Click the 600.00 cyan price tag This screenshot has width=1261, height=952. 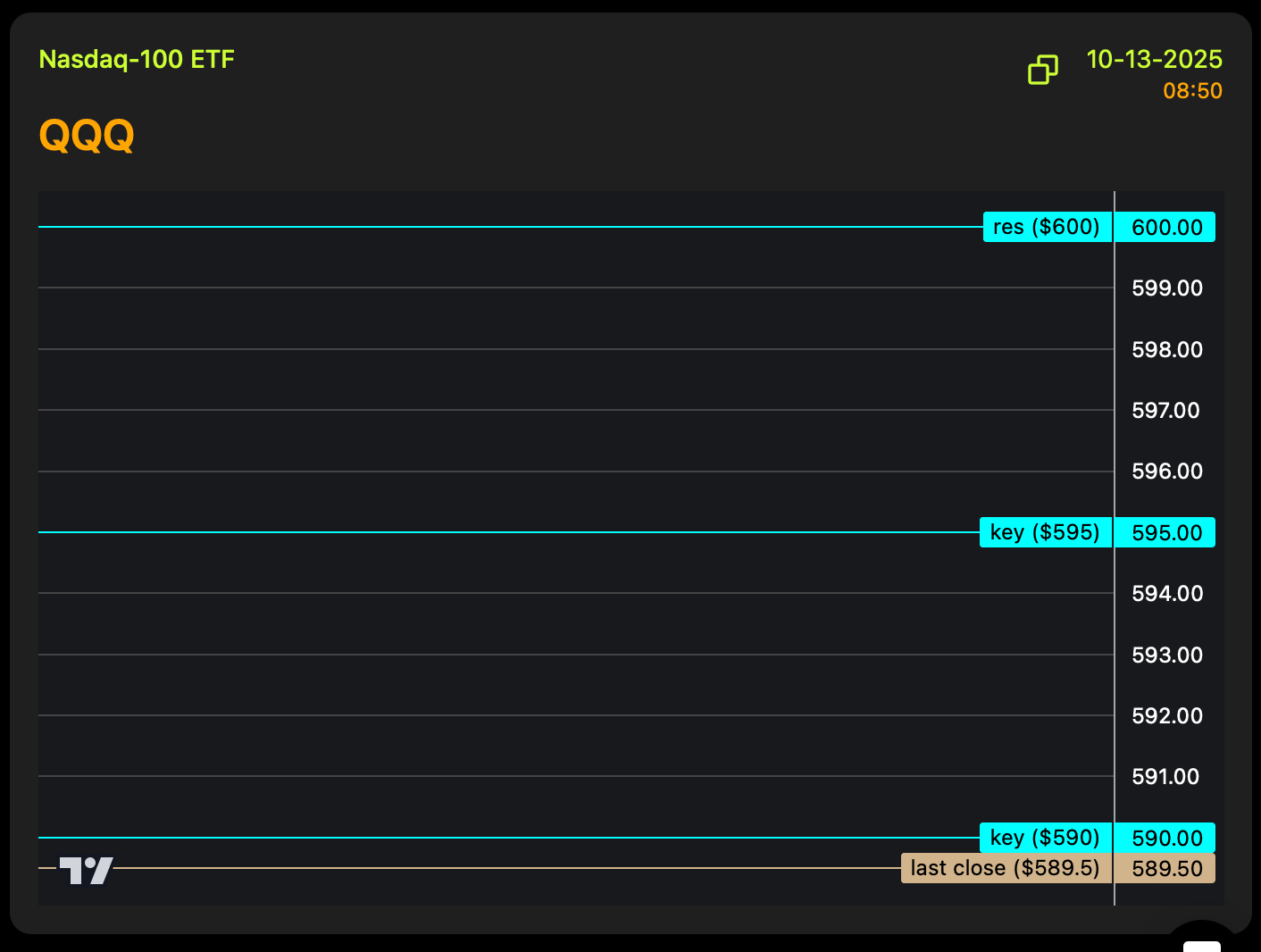click(1166, 228)
